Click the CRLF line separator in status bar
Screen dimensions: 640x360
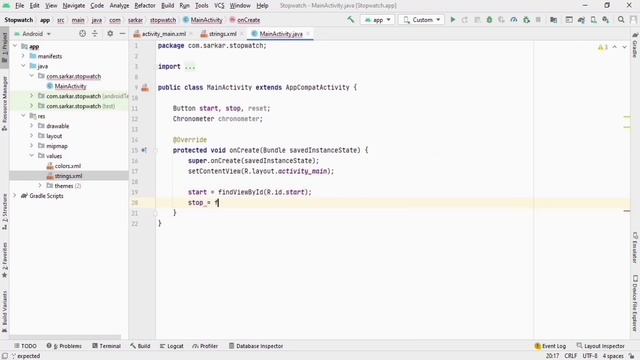click(x=571, y=356)
